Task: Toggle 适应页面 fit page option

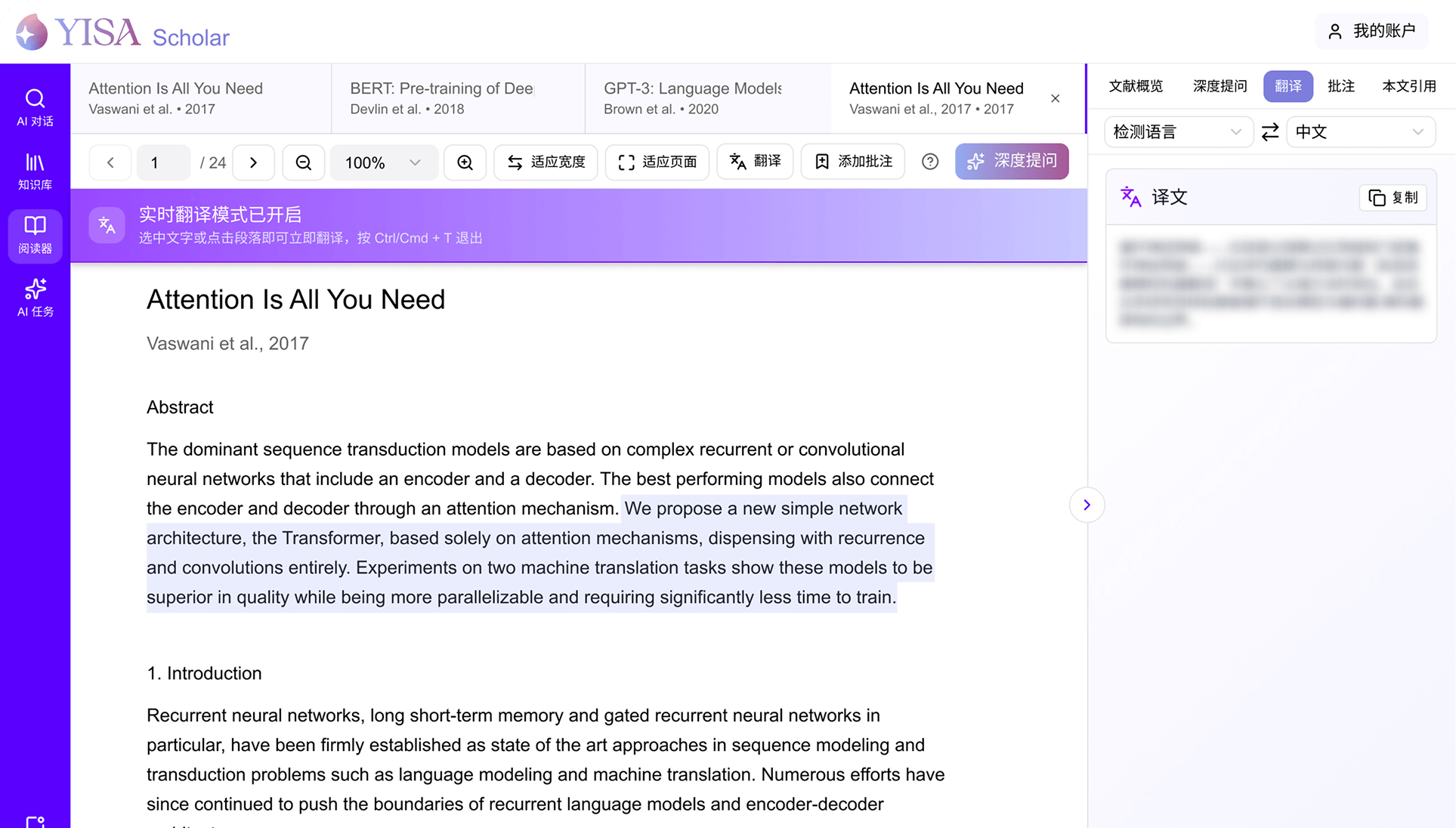Action: coord(657,162)
